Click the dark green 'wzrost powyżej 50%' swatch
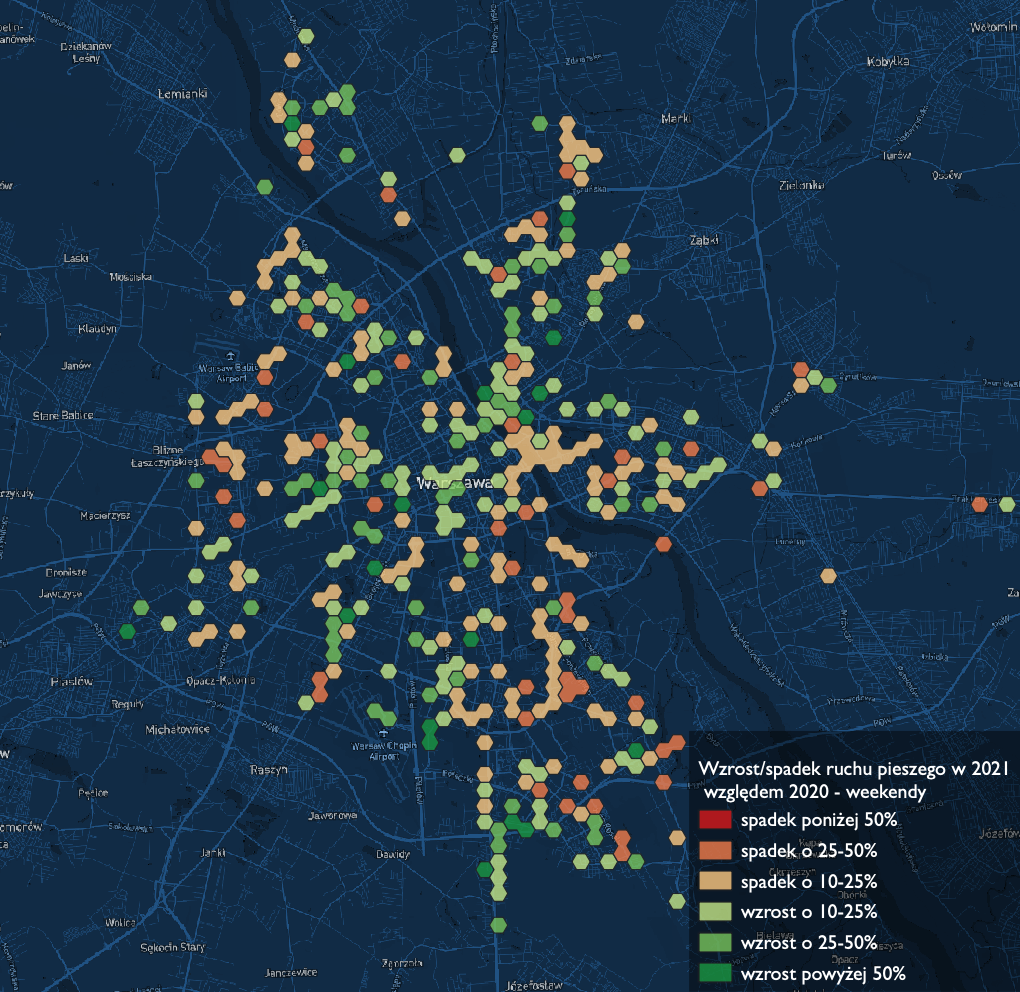 pos(717,973)
